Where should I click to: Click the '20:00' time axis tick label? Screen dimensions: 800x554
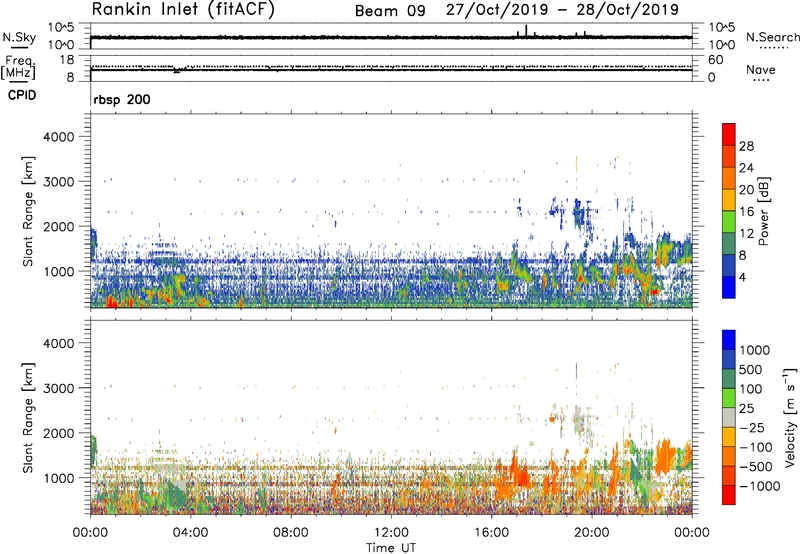[591, 533]
